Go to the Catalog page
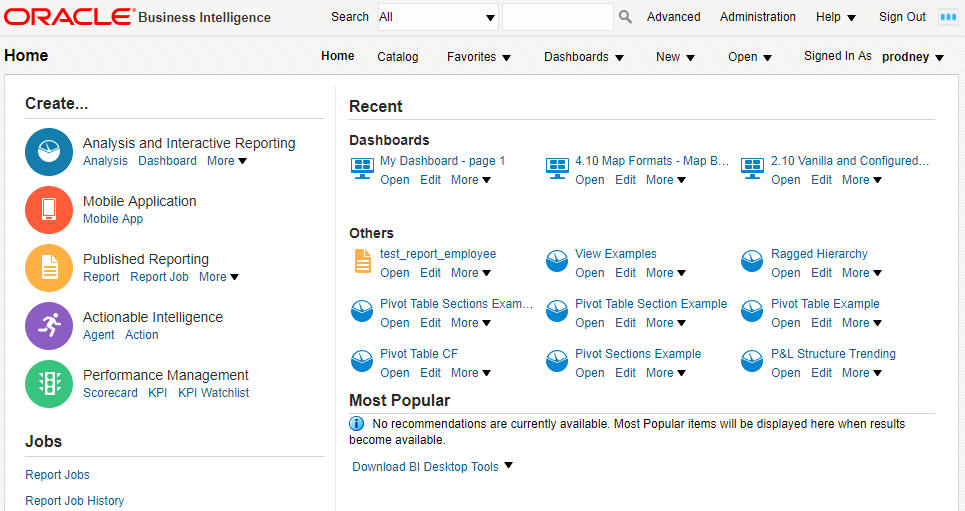This screenshot has width=965, height=511. pos(398,57)
